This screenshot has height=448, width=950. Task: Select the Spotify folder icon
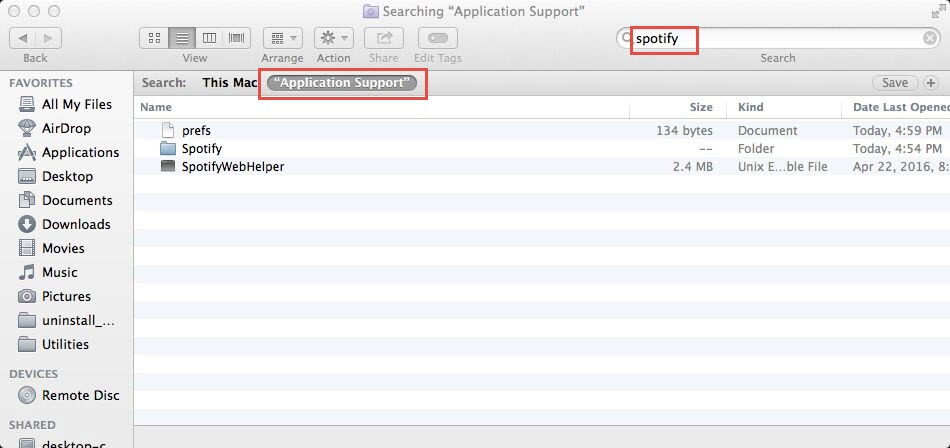[168, 149]
